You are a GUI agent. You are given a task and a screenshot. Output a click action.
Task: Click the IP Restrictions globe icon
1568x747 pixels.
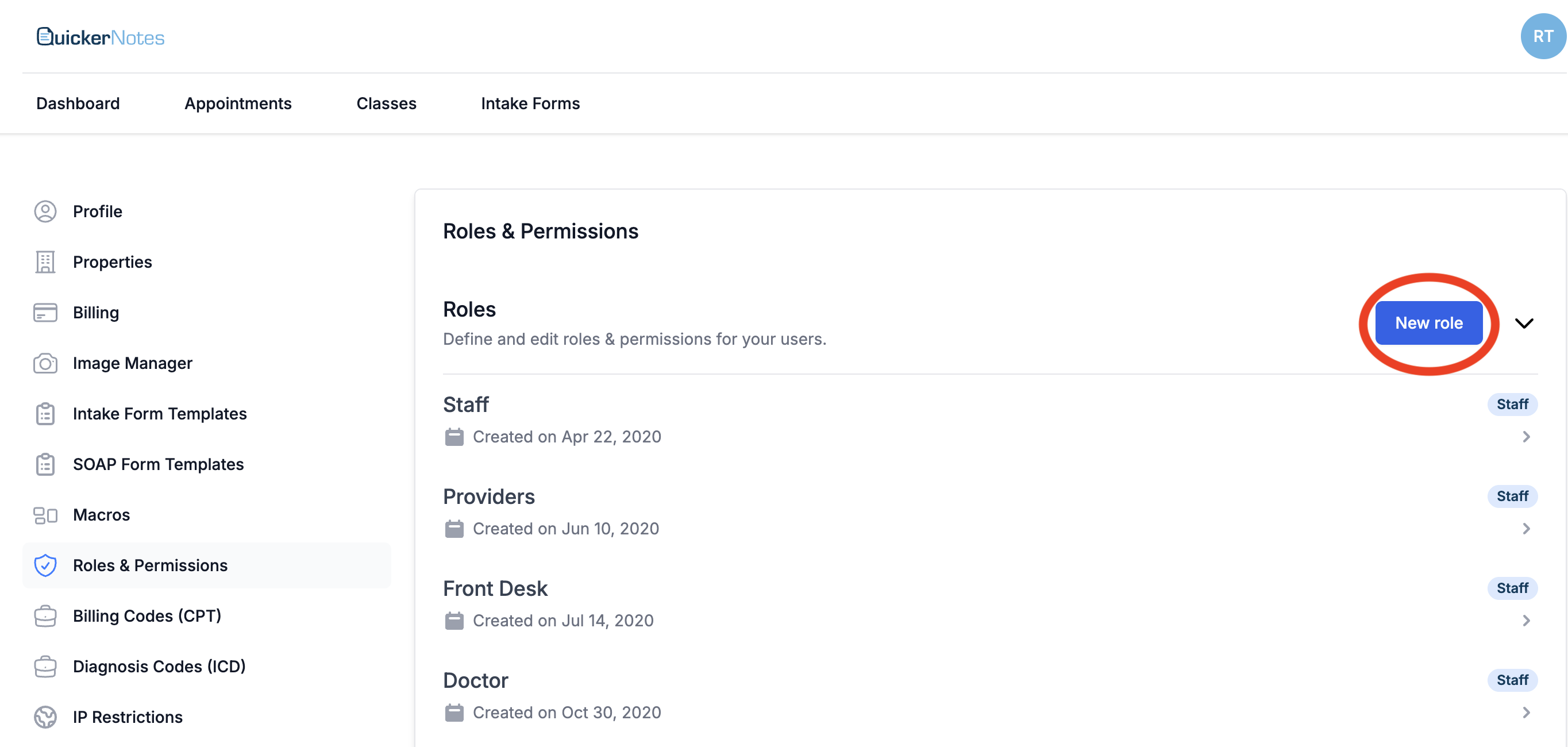click(x=45, y=717)
